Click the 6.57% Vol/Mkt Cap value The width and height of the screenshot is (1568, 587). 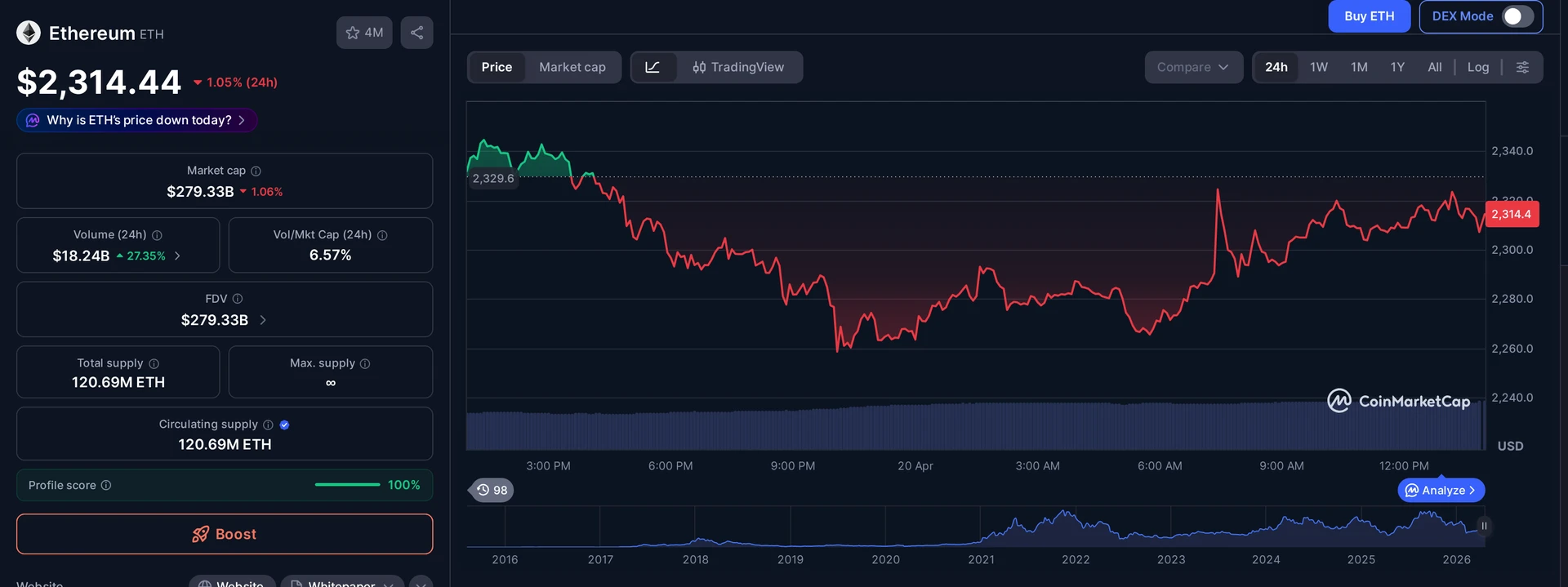[331, 255]
